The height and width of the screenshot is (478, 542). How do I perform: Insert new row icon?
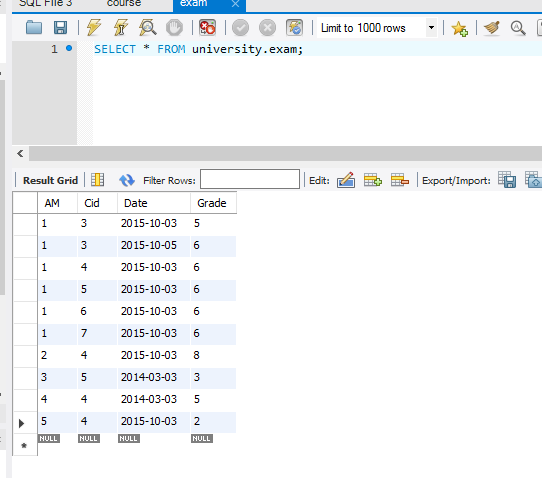(373, 180)
